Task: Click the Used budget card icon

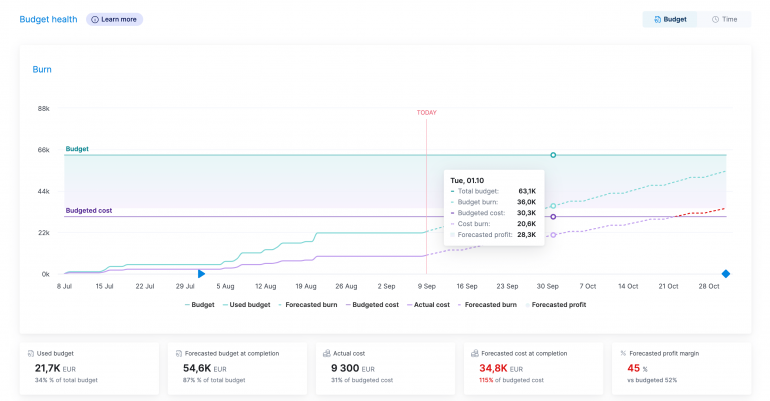Action: click(x=30, y=353)
